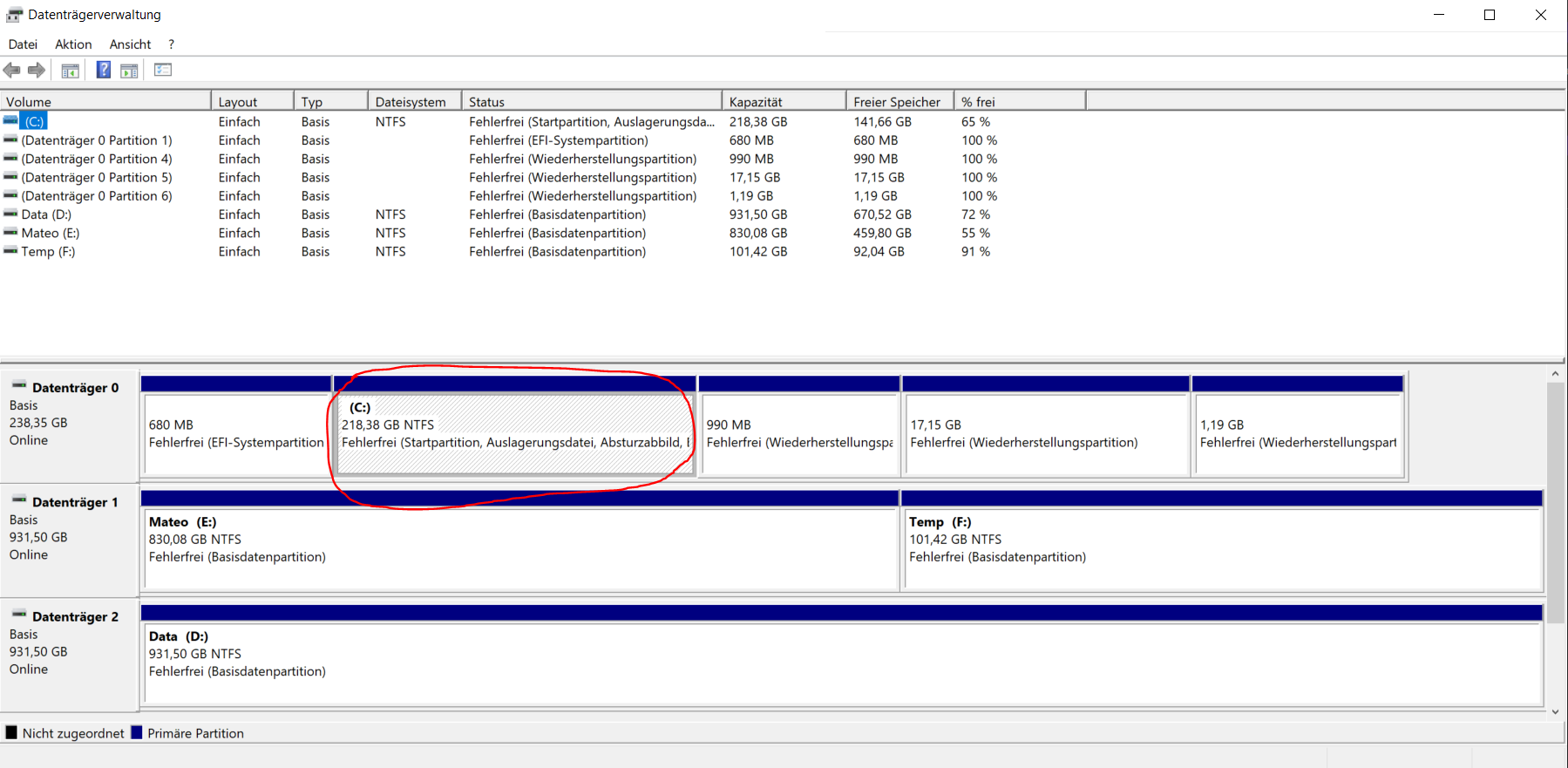The width and height of the screenshot is (1568, 768).
Task: Click the Forward arrow in the toolbar
Action: [37, 70]
